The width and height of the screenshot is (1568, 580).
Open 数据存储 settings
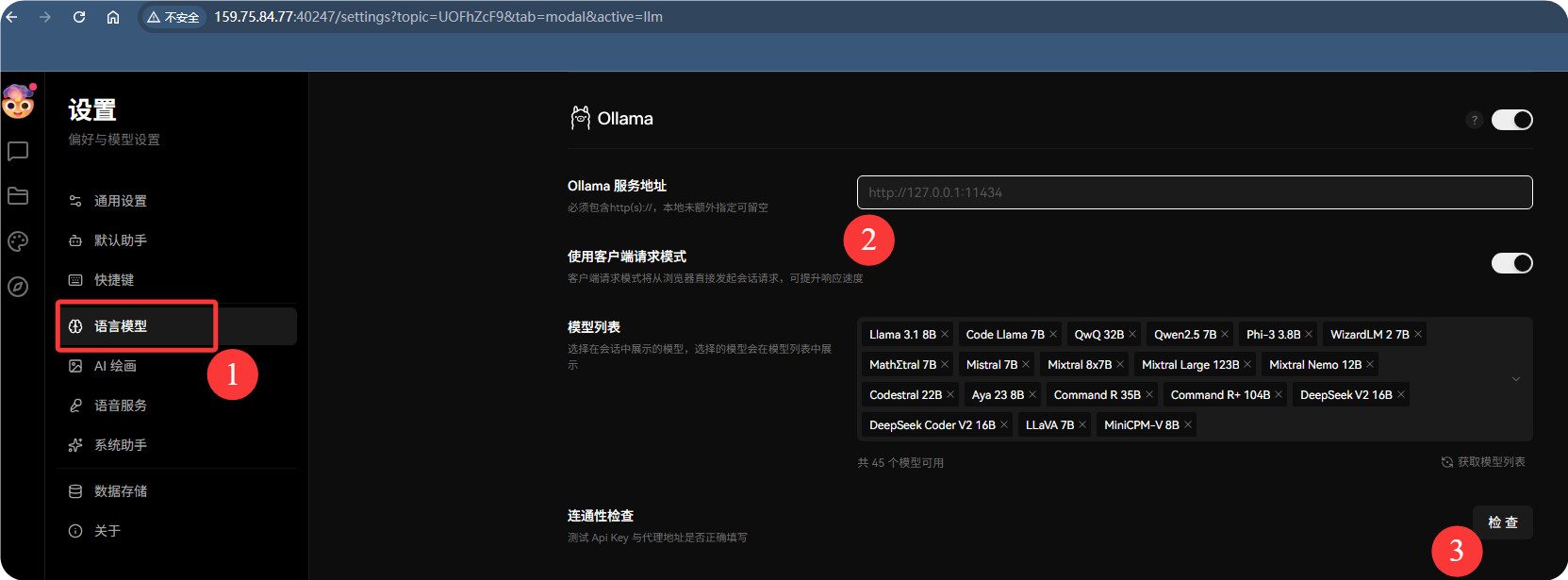(176, 491)
